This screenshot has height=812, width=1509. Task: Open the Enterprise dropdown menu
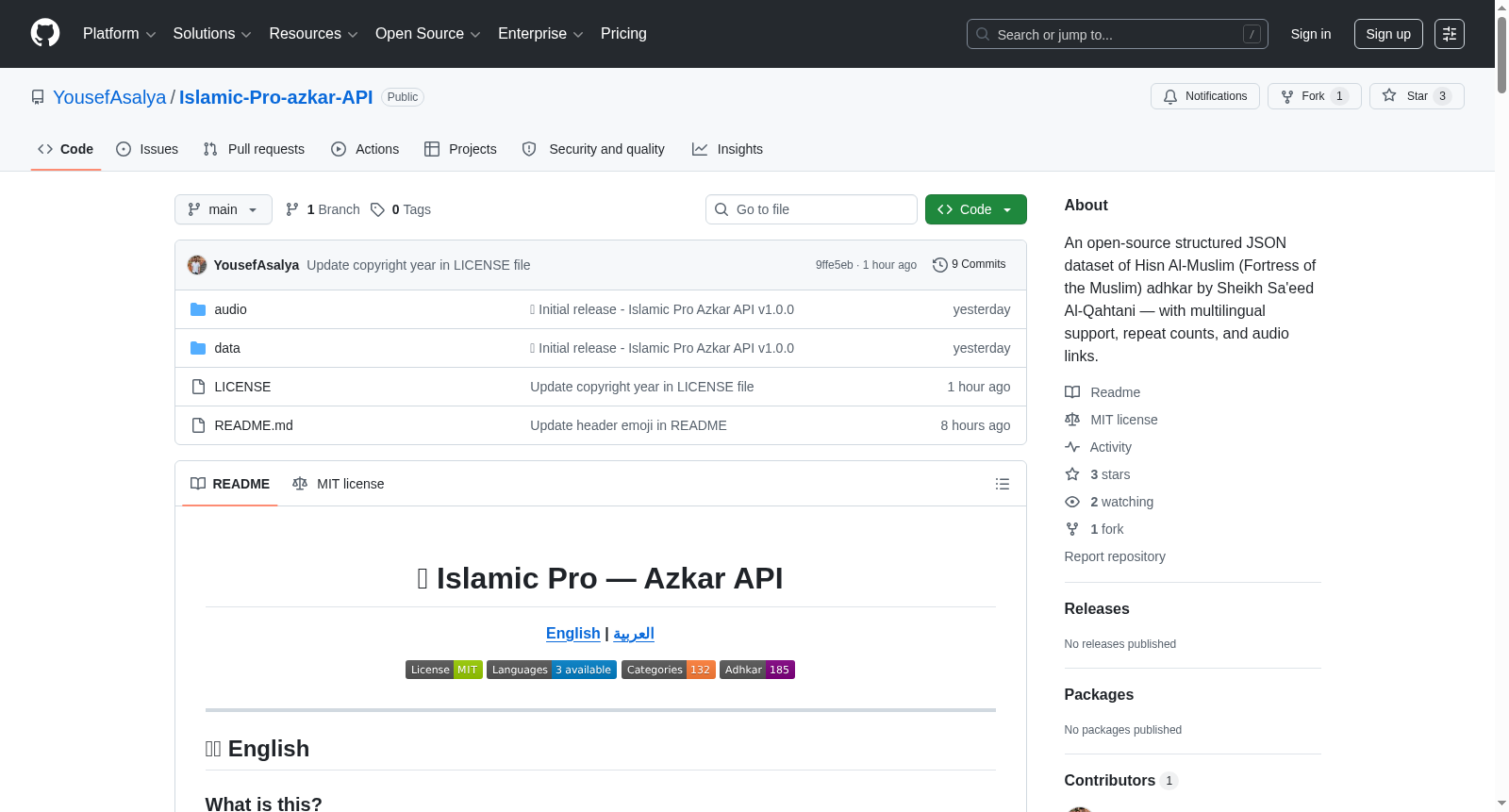pyautogui.click(x=540, y=34)
